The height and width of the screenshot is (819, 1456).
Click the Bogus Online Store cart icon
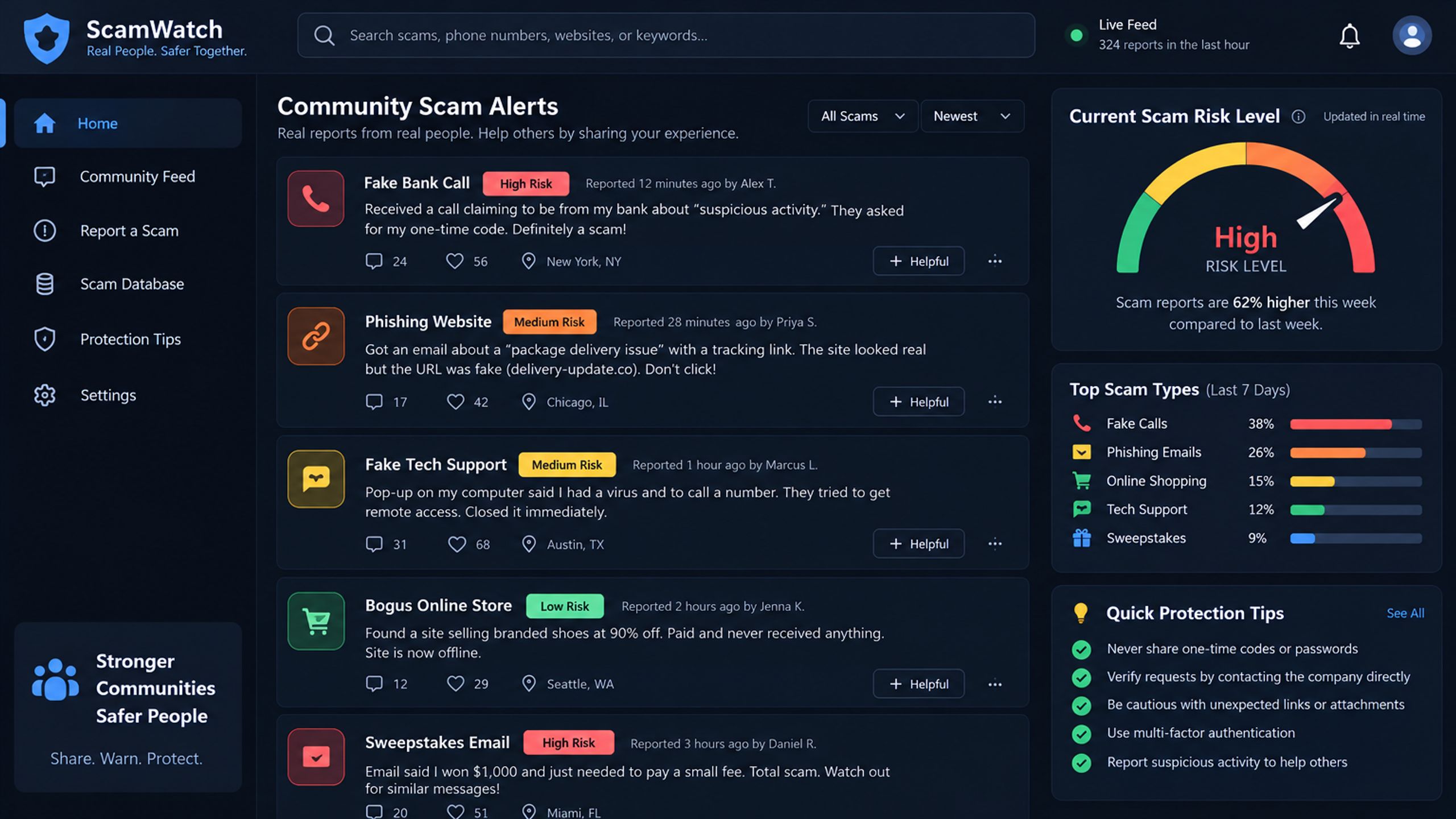tap(316, 621)
